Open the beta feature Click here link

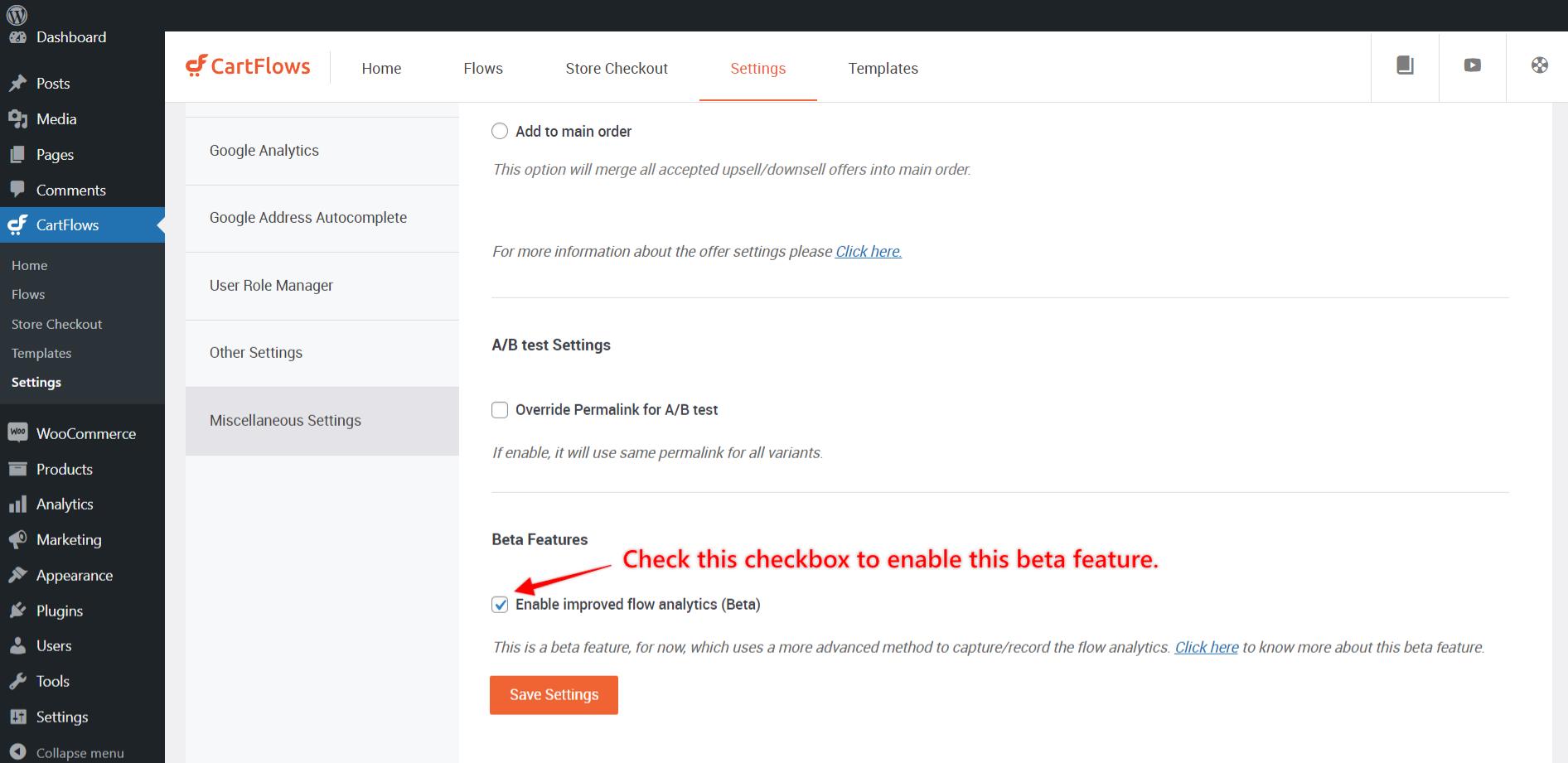coord(1206,647)
